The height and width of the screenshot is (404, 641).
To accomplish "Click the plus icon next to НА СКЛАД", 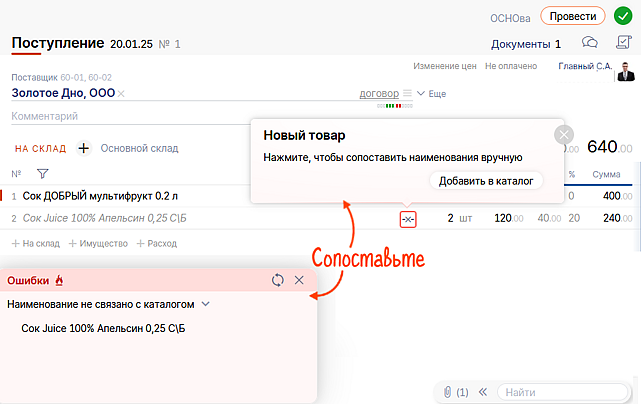I will coord(84,148).
